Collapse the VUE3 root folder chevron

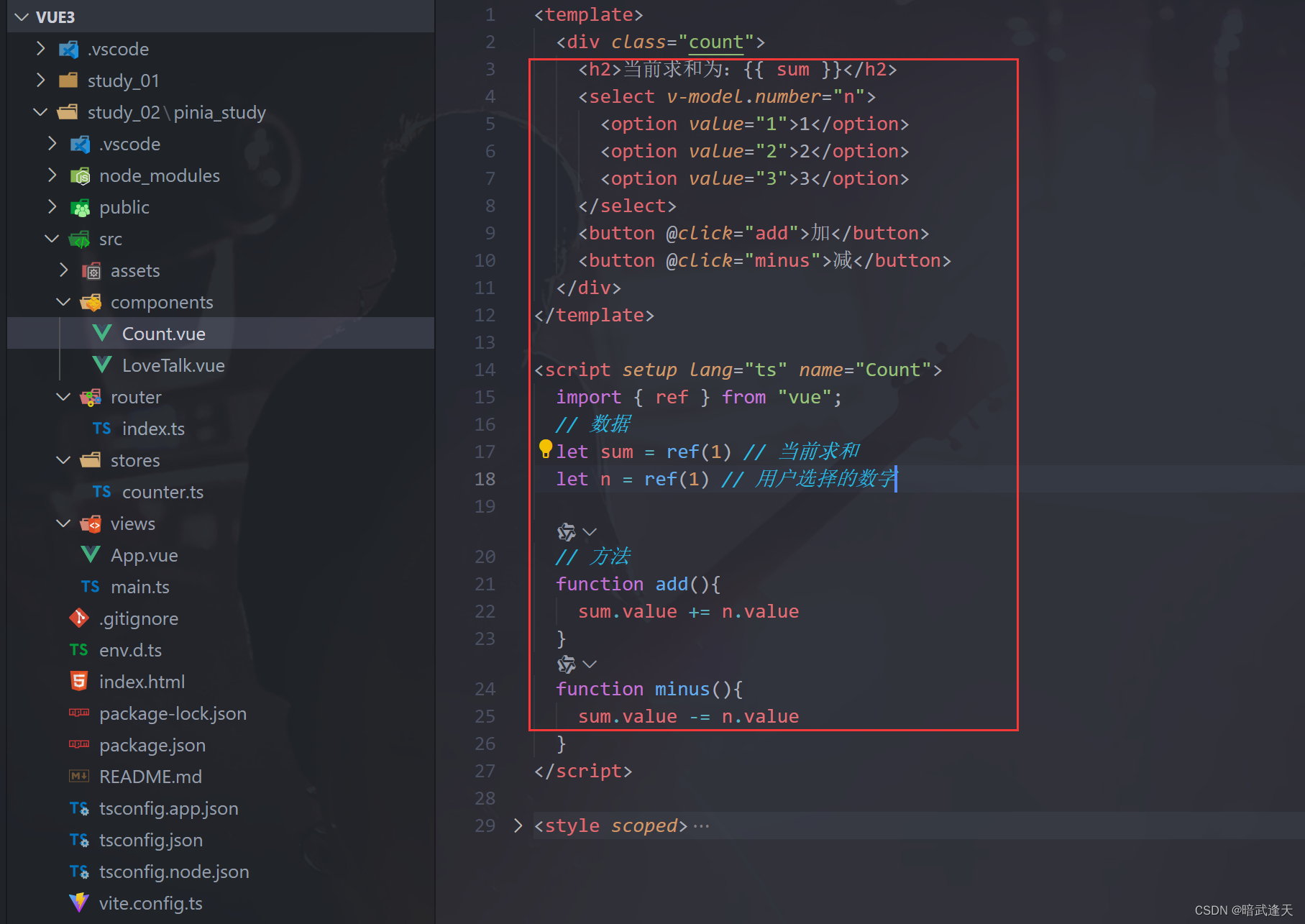(22, 17)
